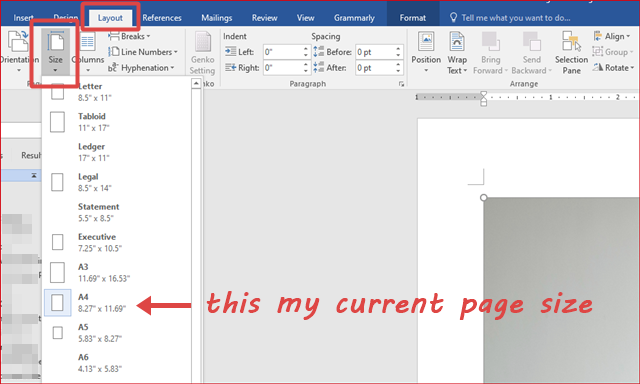Open the Mailings tab
The width and height of the screenshot is (640, 384).
[217, 18]
